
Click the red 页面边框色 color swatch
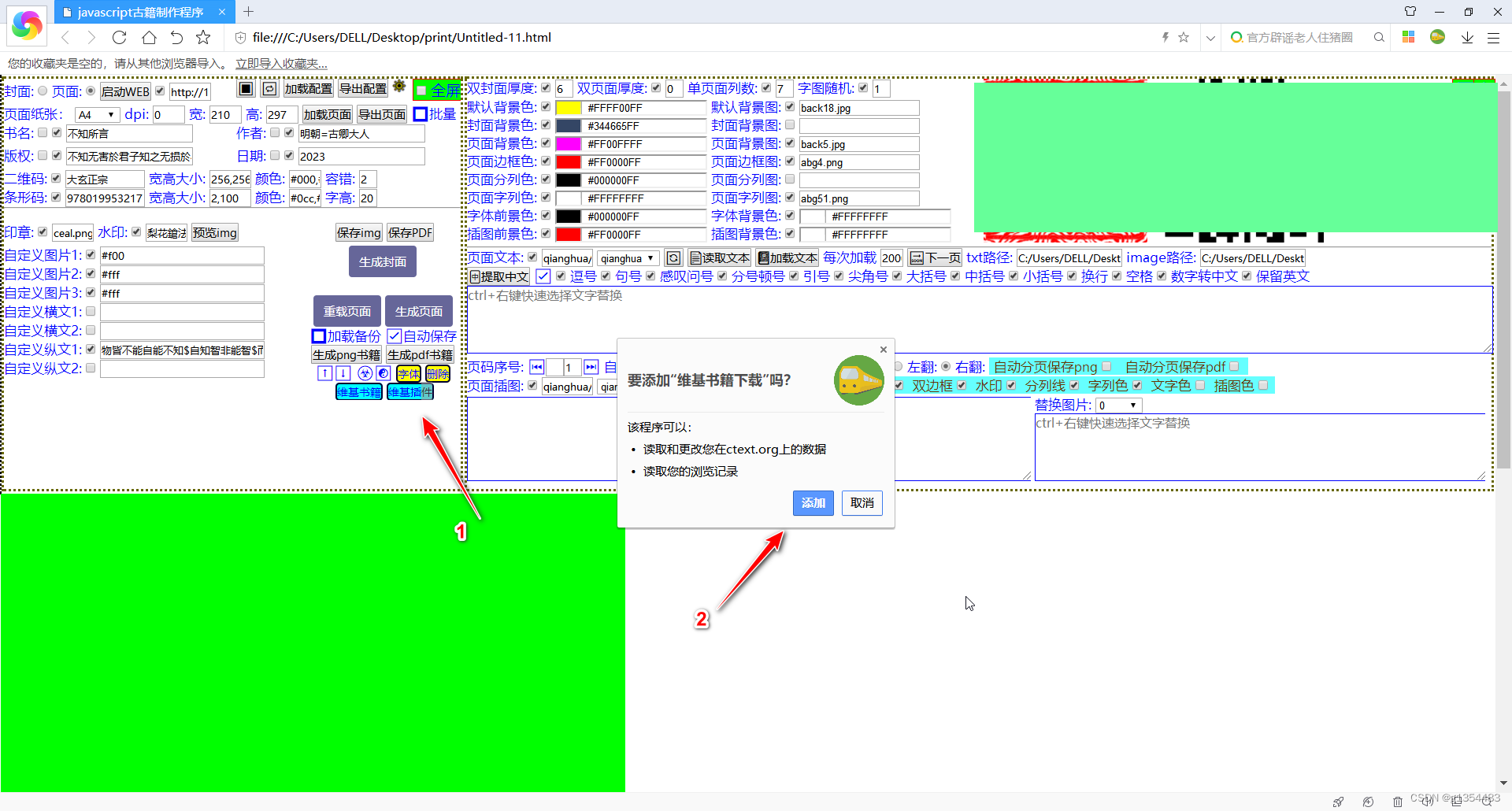569,162
